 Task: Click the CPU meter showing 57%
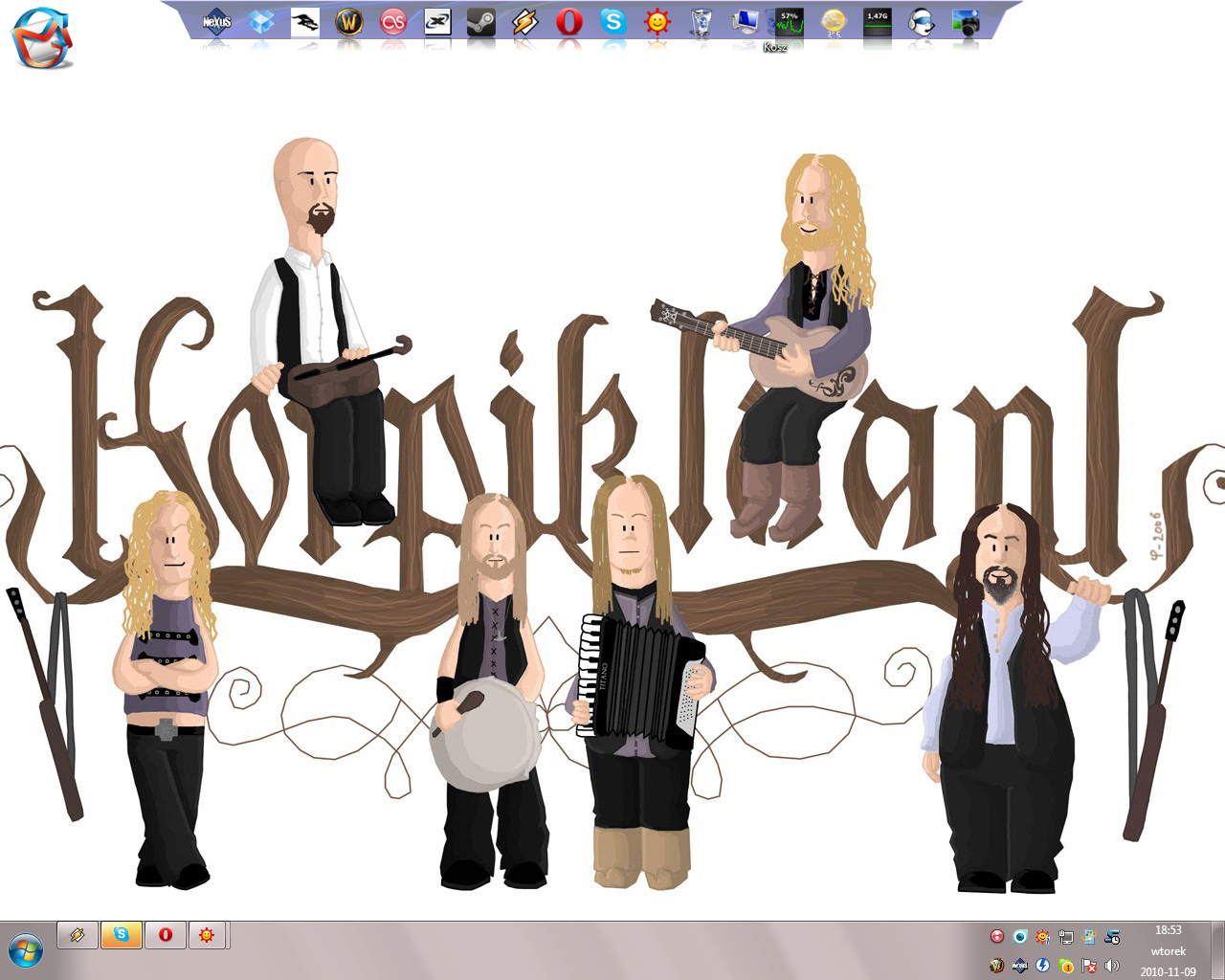[x=790, y=21]
